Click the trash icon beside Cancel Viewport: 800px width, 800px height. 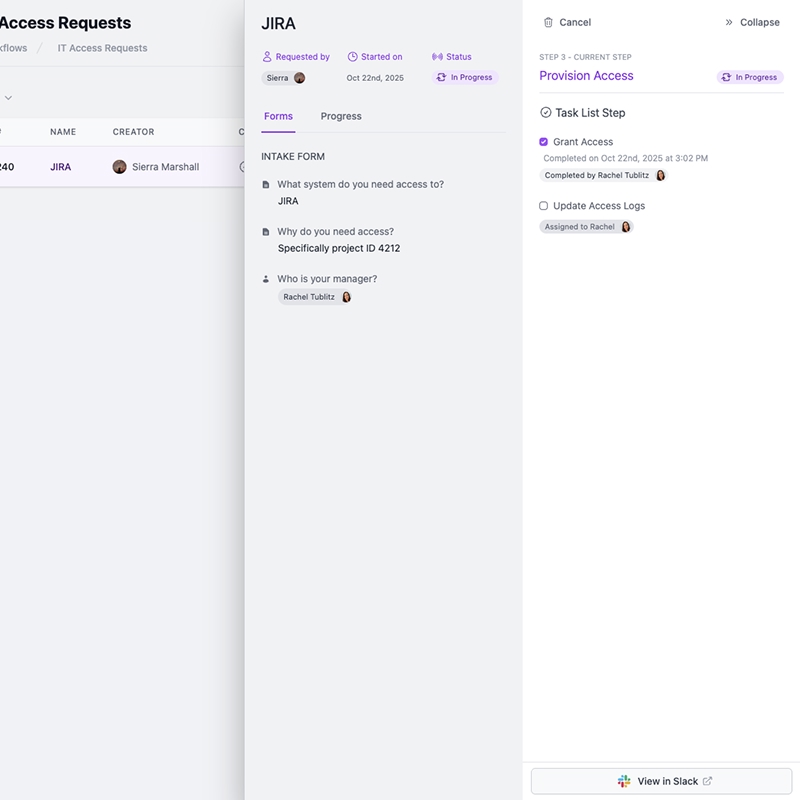pyautogui.click(x=548, y=22)
